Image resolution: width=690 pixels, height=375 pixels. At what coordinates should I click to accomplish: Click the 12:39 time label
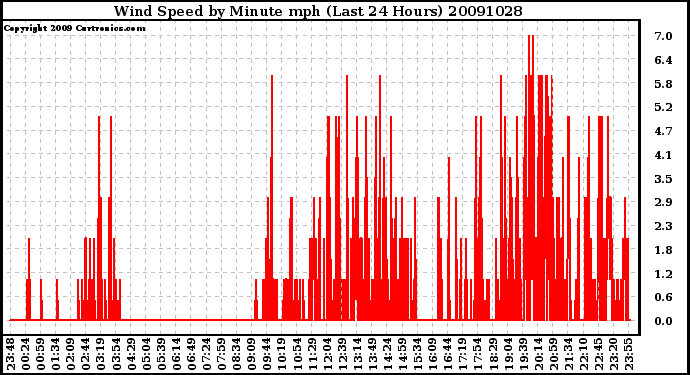342,354
